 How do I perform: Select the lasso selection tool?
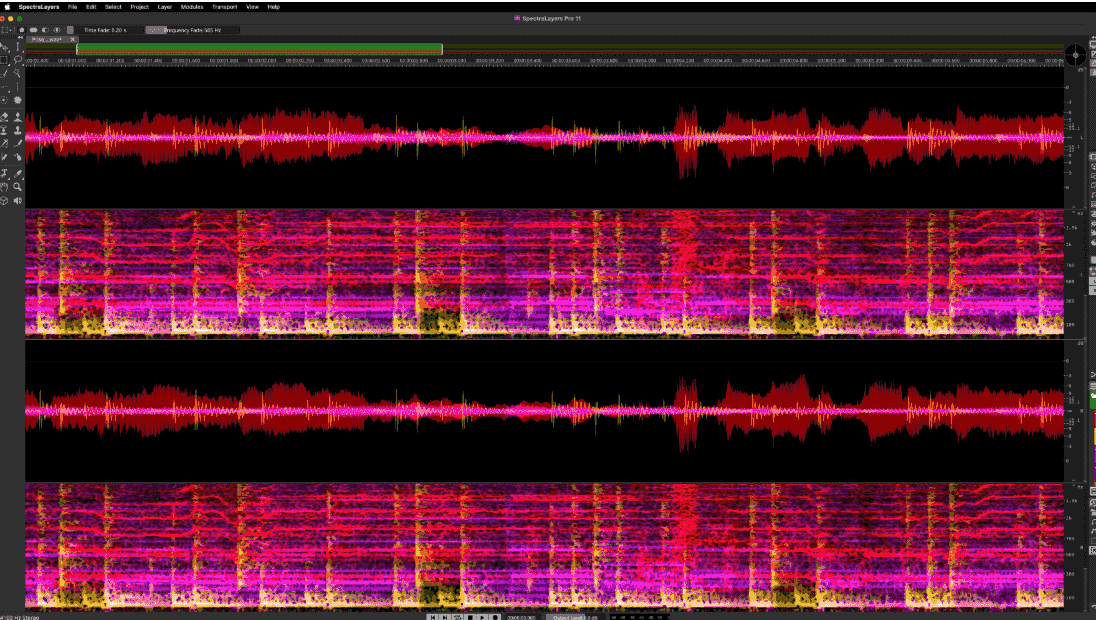point(18,59)
